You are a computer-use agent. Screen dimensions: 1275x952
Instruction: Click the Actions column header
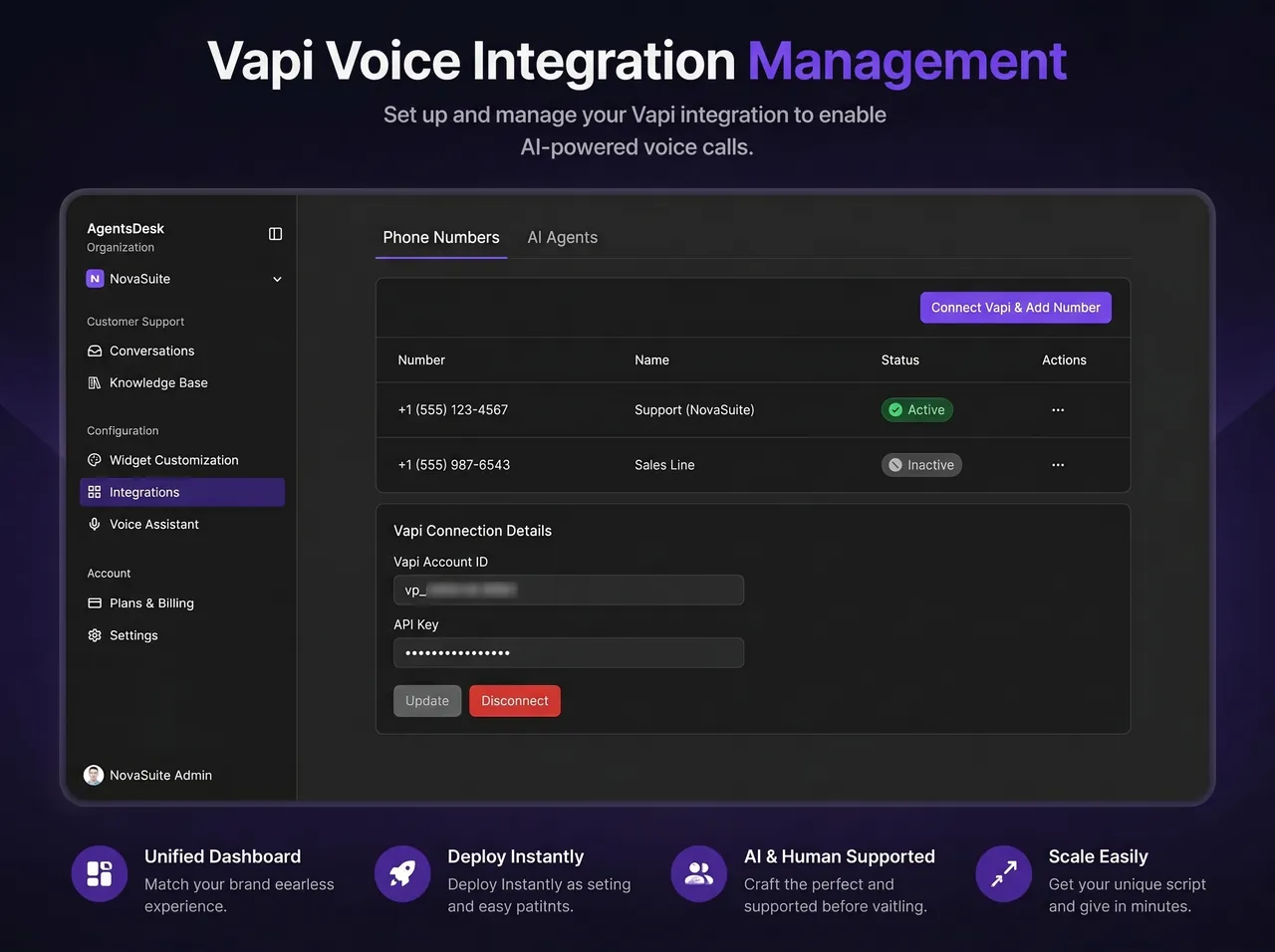[x=1064, y=360]
